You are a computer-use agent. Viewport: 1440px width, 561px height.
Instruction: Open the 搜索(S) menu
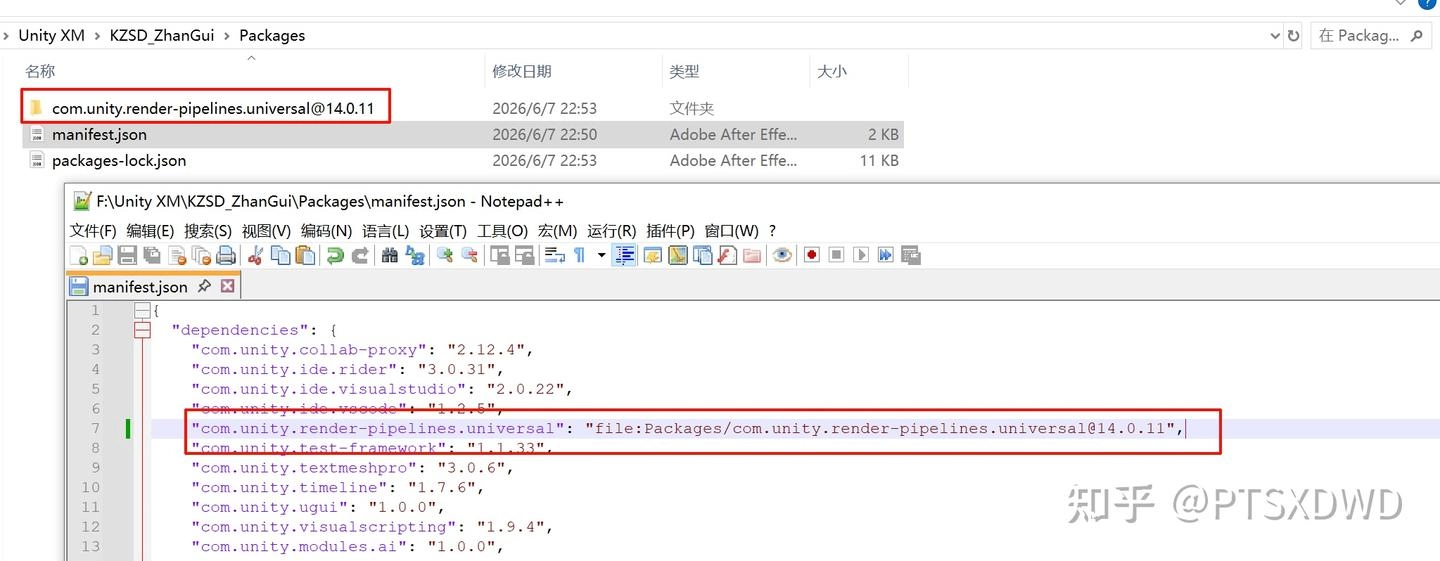208,231
